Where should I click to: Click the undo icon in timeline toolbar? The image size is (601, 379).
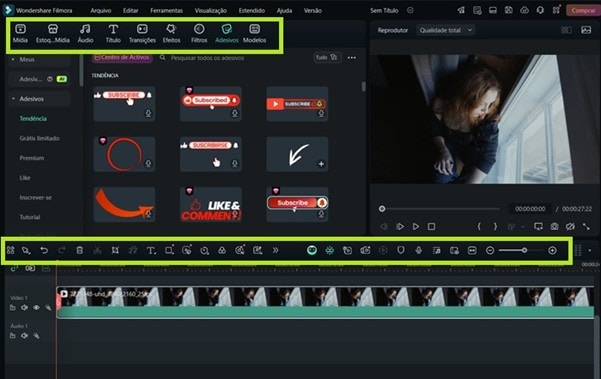pyautogui.click(x=44, y=250)
